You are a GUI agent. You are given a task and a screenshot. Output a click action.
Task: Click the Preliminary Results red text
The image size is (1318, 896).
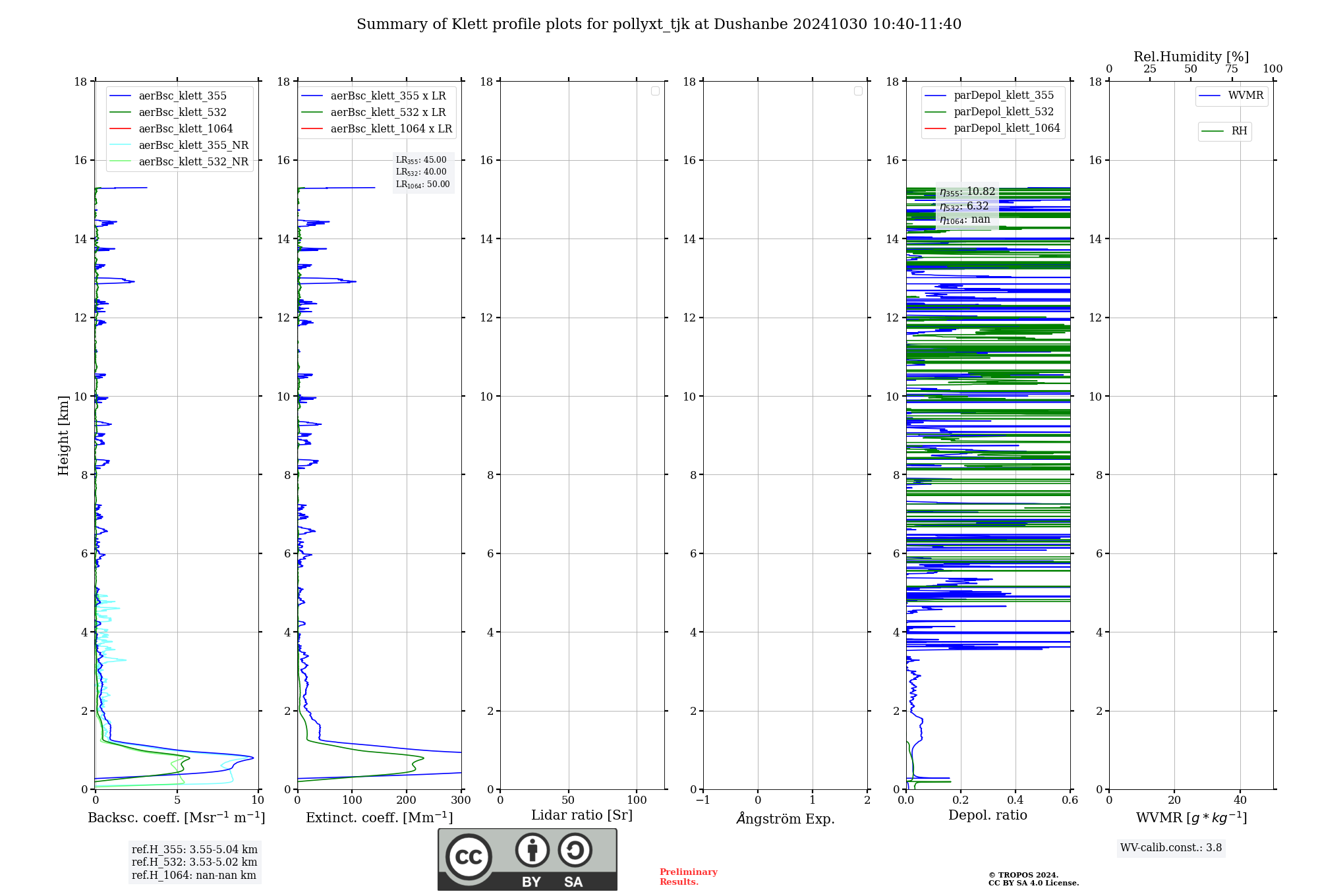tap(689, 877)
